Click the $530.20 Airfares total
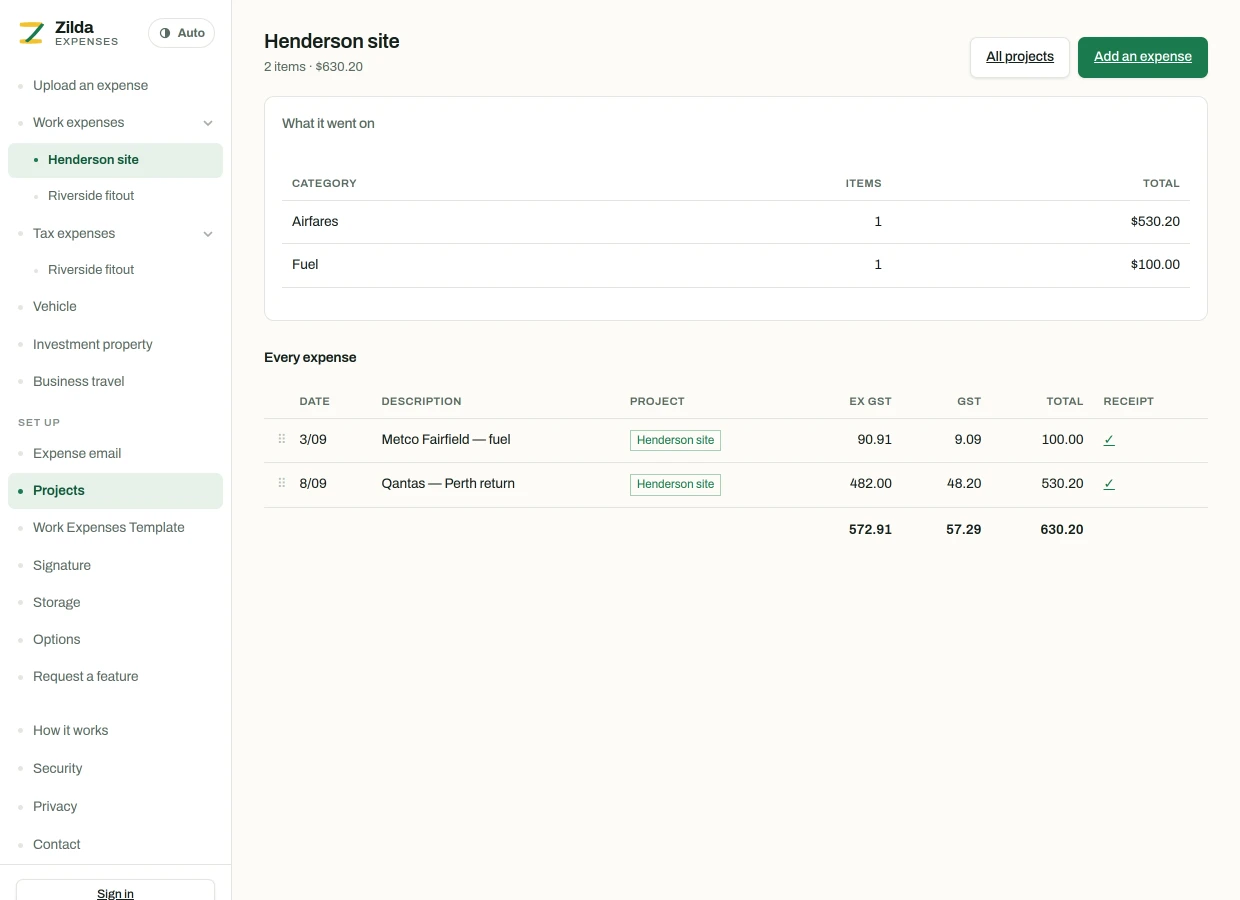 1155,221
